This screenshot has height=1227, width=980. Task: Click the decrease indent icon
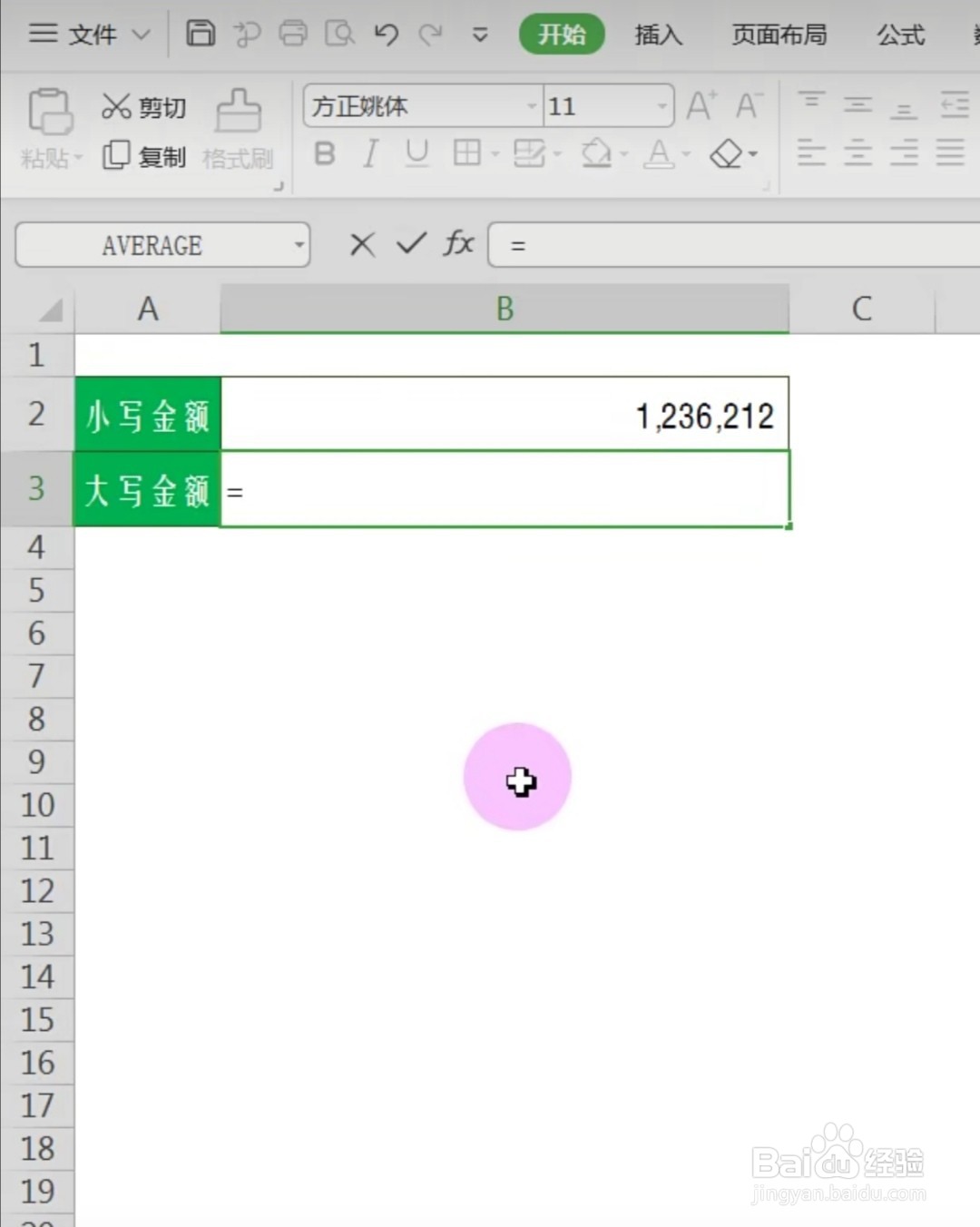click(x=955, y=105)
